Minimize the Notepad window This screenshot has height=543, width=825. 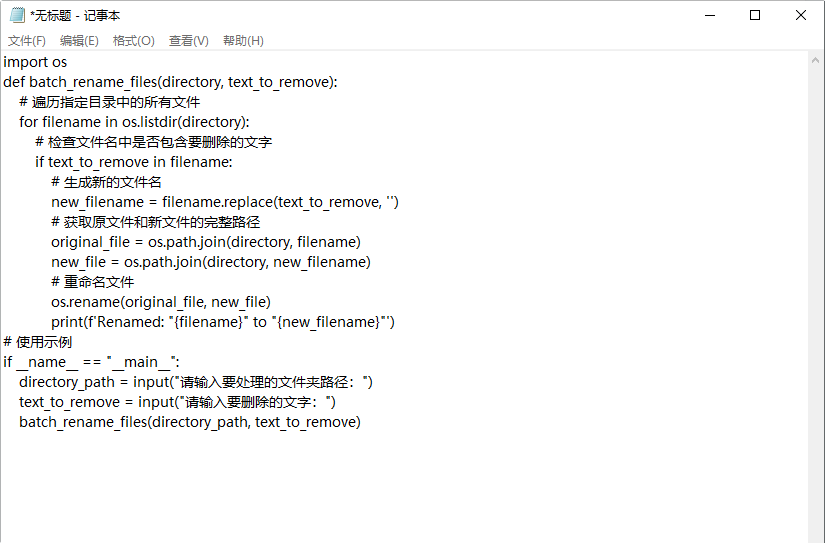coord(710,15)
